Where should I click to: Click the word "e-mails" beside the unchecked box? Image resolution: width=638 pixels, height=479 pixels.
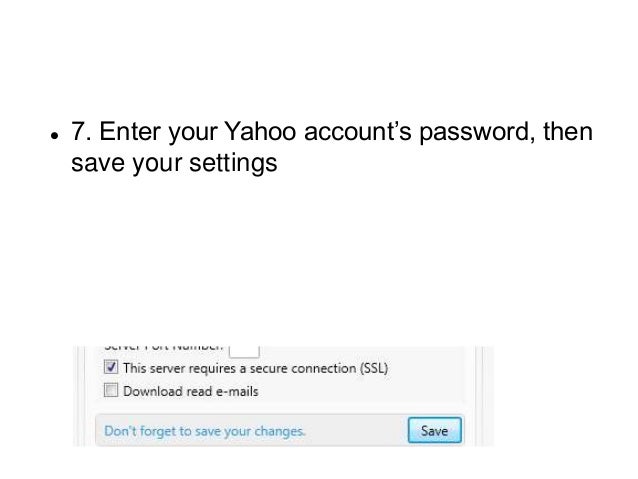click(236, 391)
